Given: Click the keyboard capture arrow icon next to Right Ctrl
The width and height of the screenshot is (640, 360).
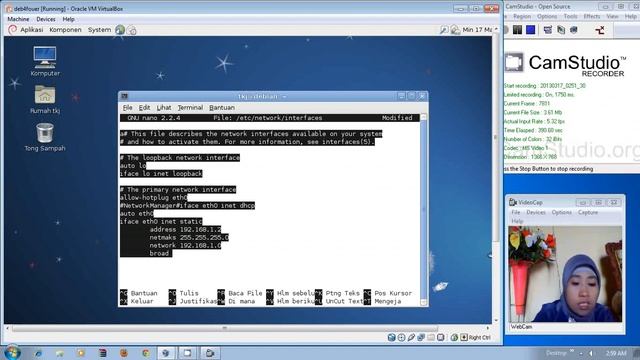Looking at the screenshot, I should point(464,337).
